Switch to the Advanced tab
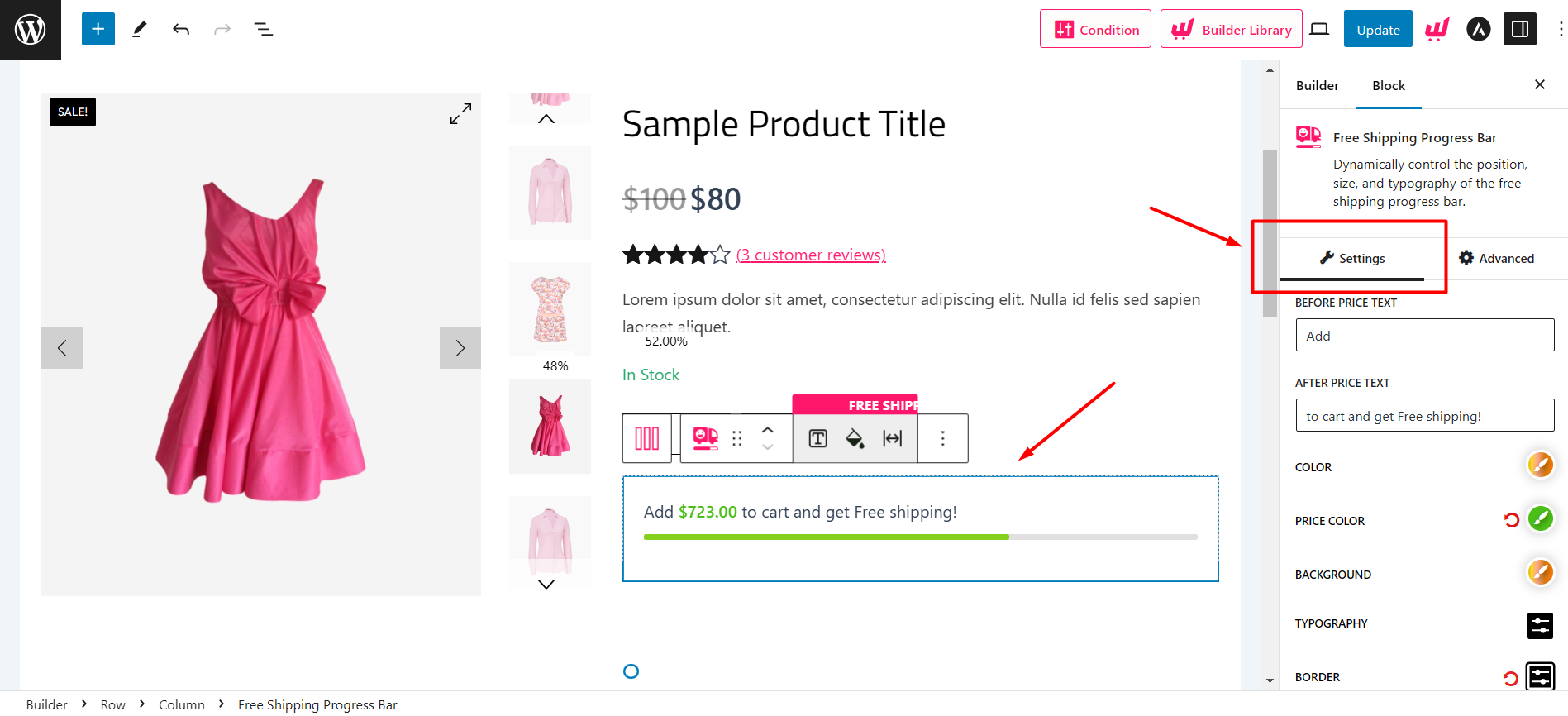The height and width of the screenshot is (716, 1568). (x=1496, y=258)
